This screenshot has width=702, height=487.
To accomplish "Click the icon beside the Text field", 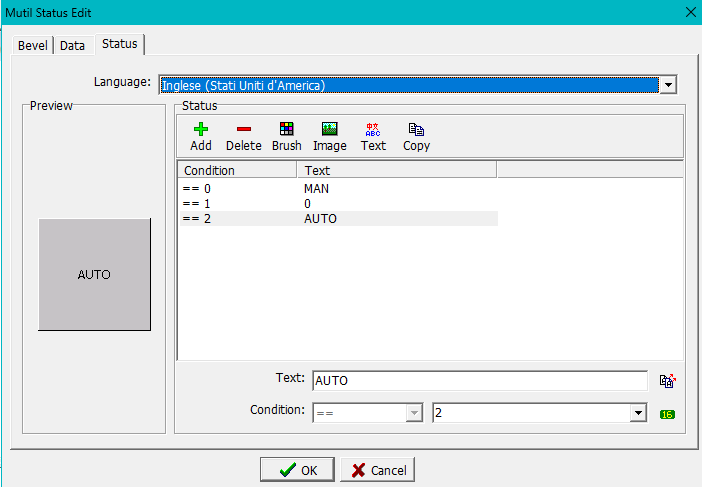I will (x=667, y=380).
